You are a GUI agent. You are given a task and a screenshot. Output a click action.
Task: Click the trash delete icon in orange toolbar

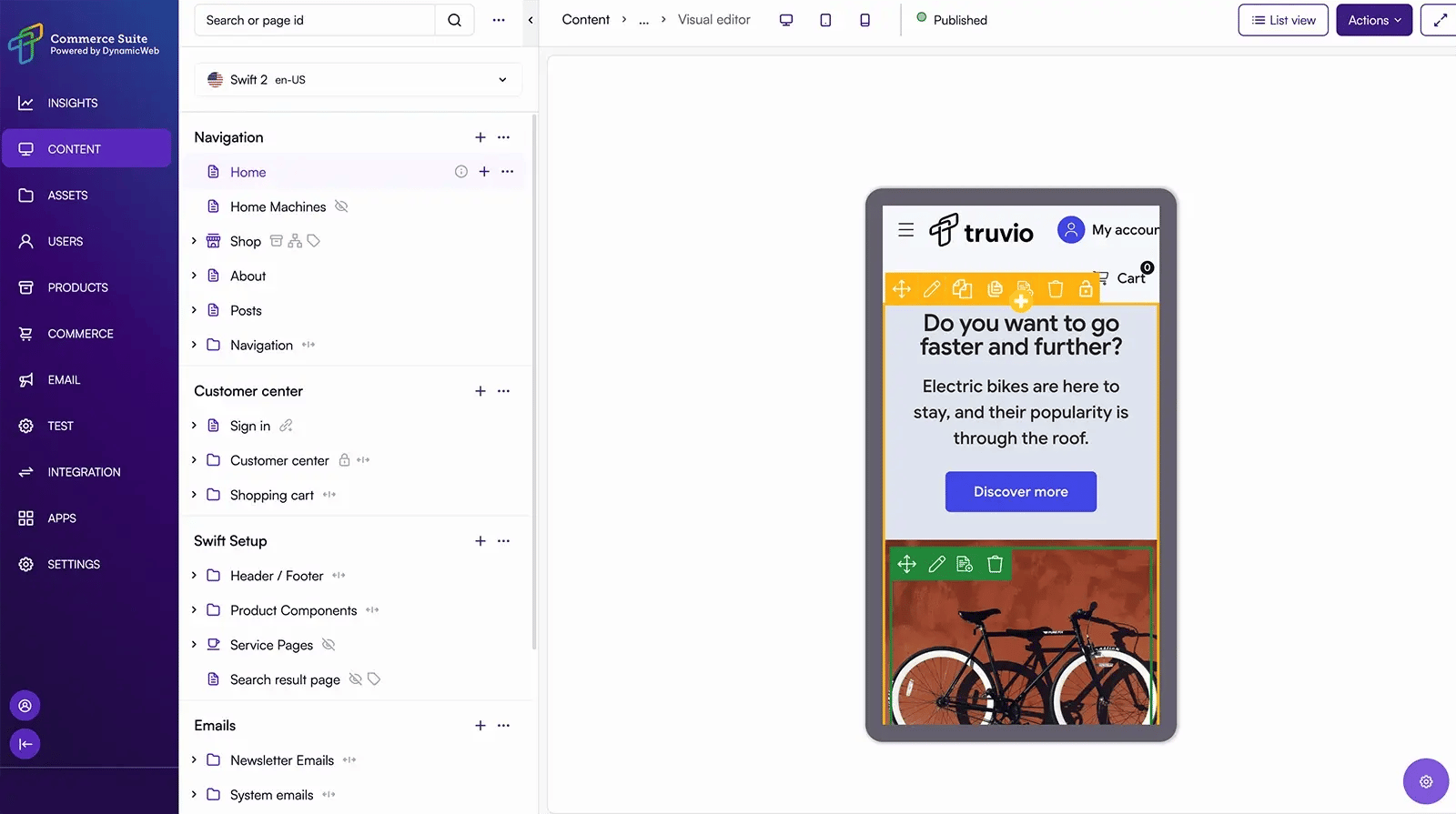click(x=1056, y=289)
